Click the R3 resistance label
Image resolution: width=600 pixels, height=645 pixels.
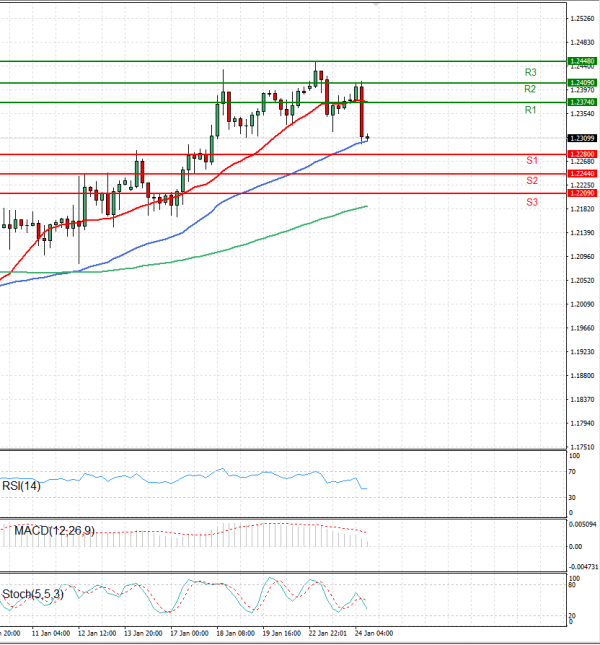coord(531,73)
